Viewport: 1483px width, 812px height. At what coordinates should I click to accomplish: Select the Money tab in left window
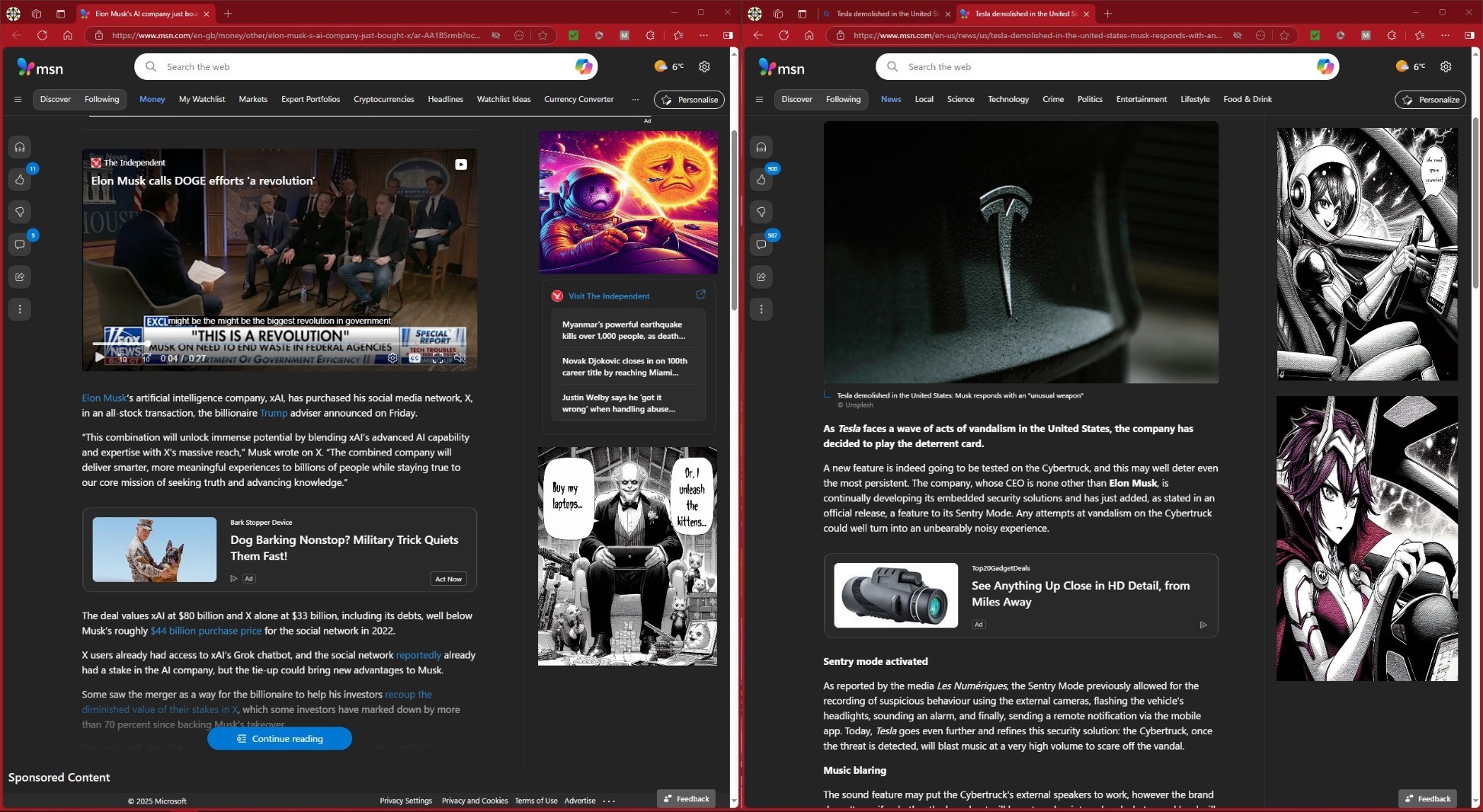pos(152,99)
